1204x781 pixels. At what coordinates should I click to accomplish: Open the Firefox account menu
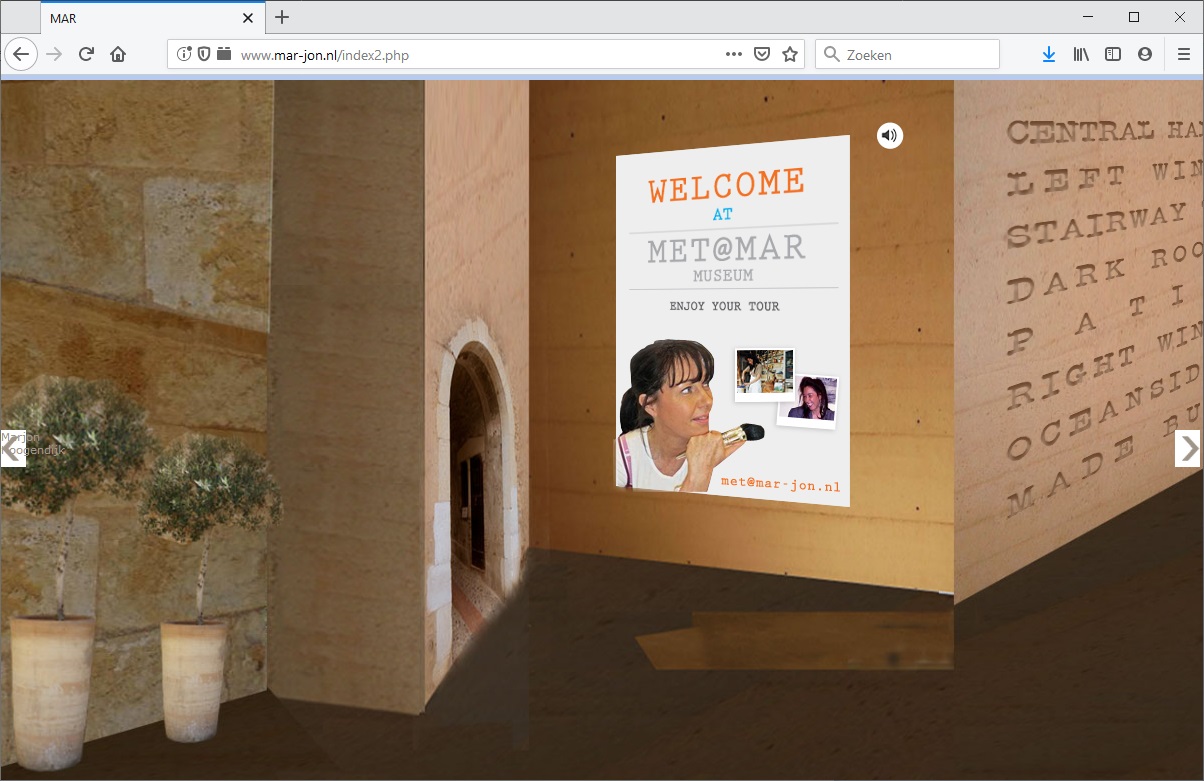(1145, 55)
